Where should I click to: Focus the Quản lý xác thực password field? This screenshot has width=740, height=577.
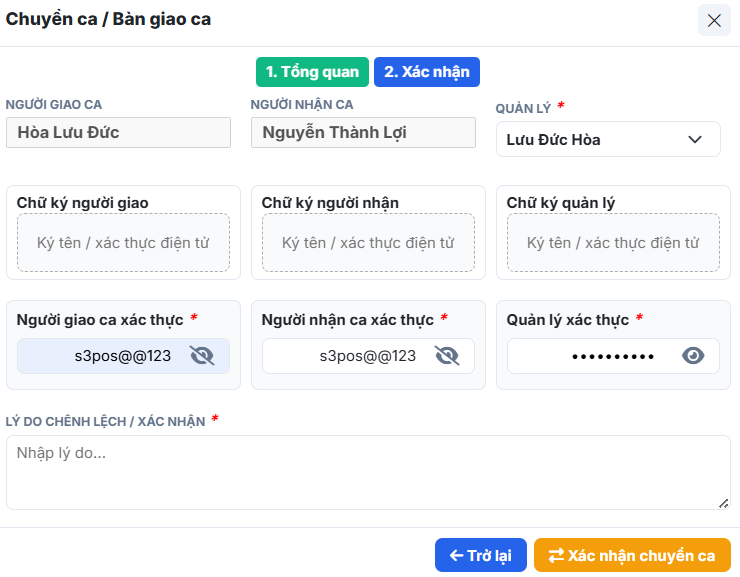pos(613,356)
